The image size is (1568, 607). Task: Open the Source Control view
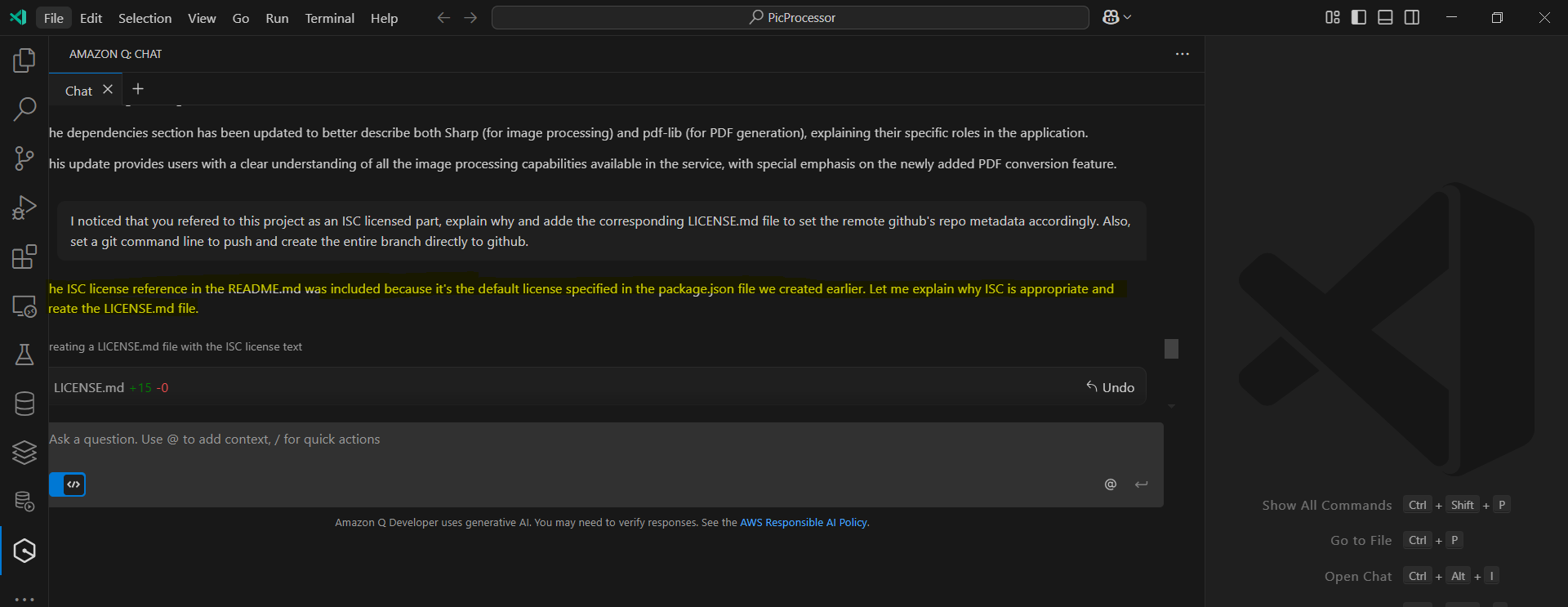(24, 158)
